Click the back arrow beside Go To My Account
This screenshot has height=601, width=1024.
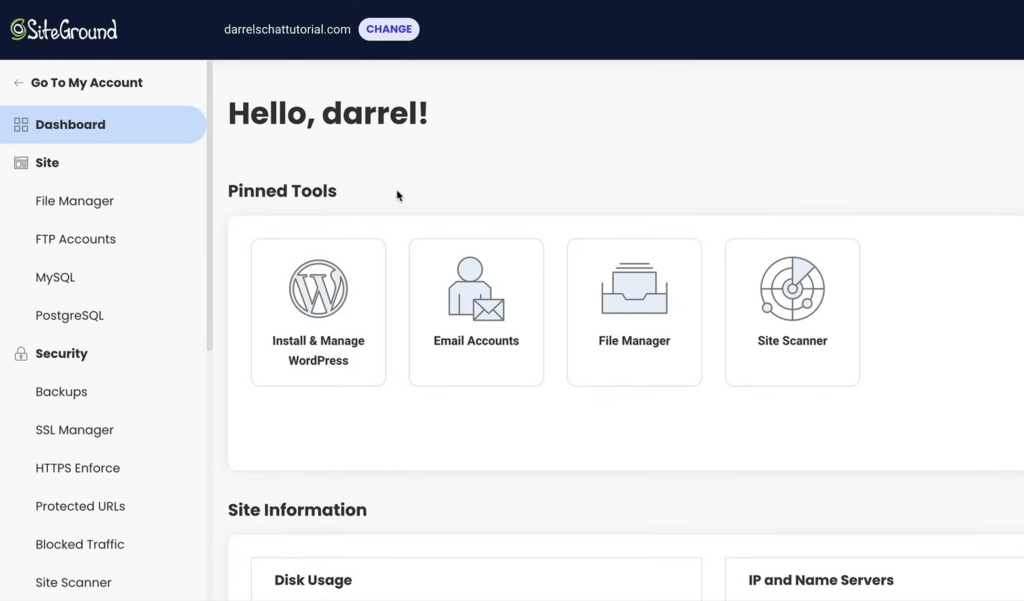[18, 83]
